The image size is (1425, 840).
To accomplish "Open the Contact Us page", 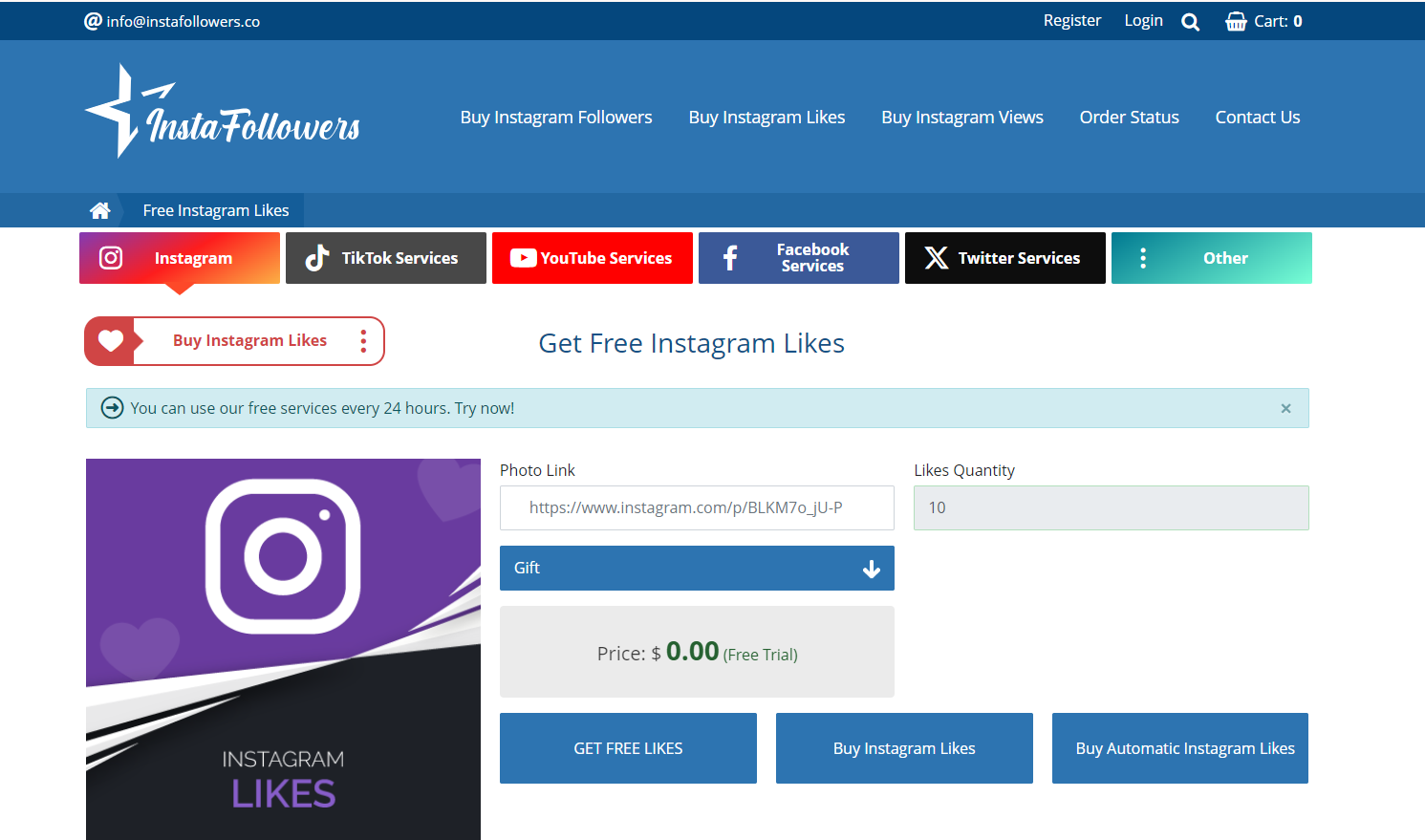I will [x=1258, y=118].
